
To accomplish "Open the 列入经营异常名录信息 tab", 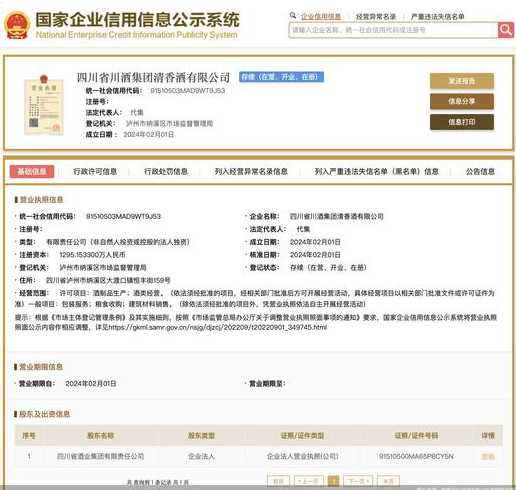I will coord(251,171).
